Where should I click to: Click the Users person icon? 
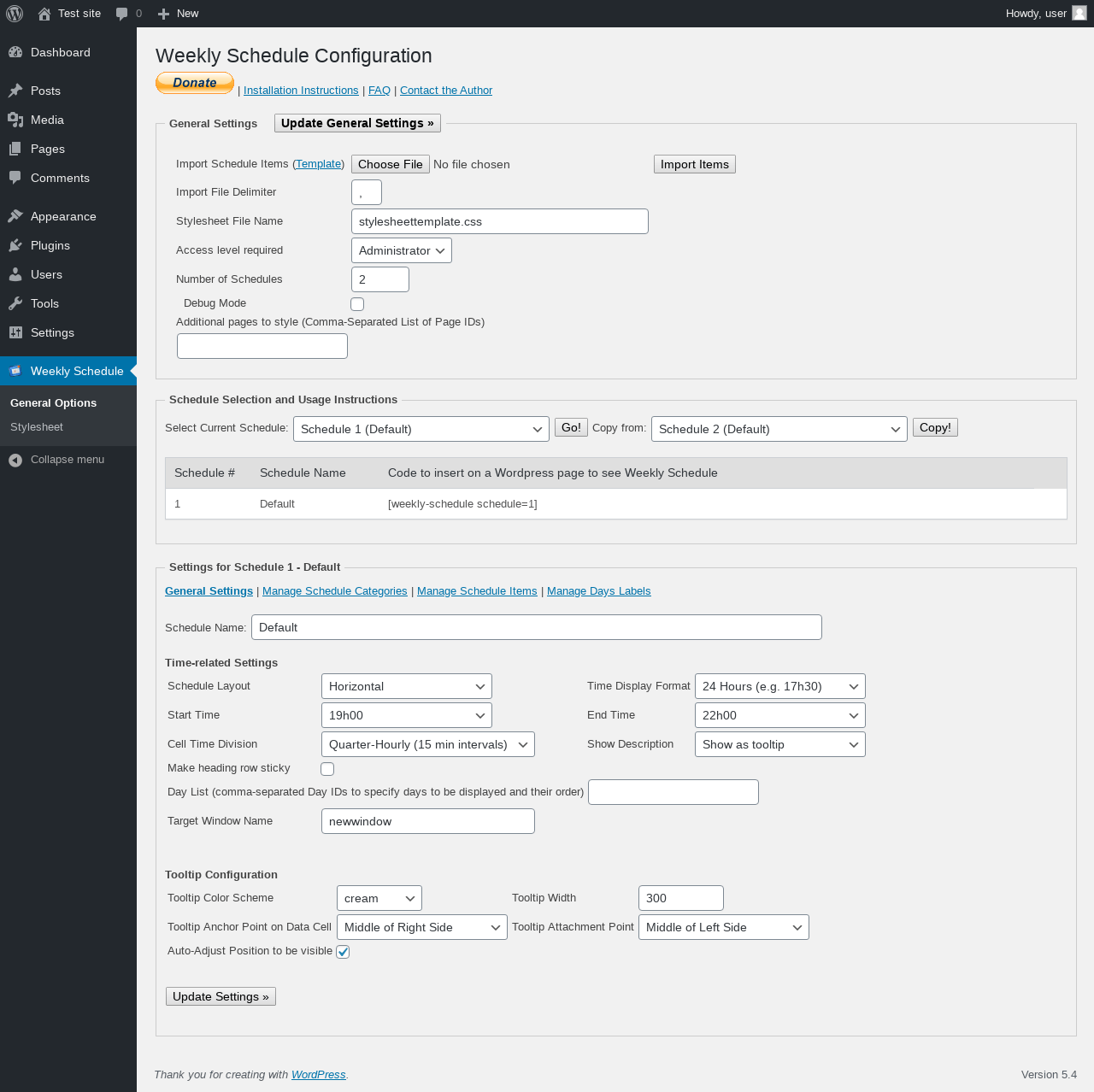click(15, 274)
